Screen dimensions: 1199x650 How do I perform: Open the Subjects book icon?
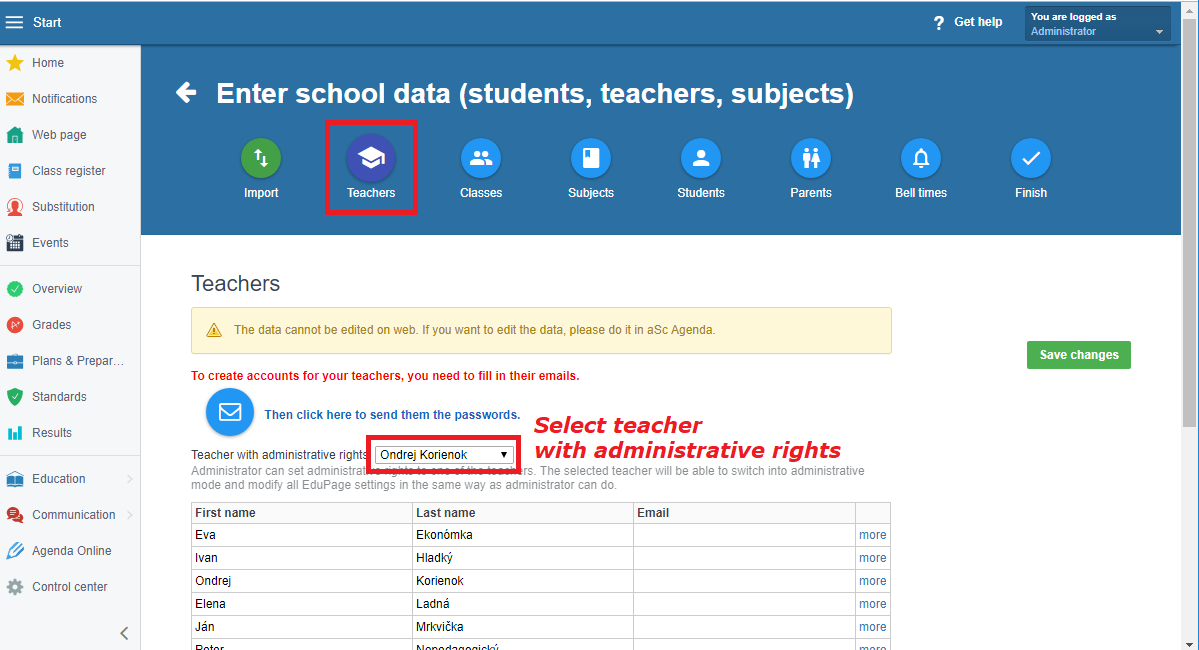[x=591, y=158]
